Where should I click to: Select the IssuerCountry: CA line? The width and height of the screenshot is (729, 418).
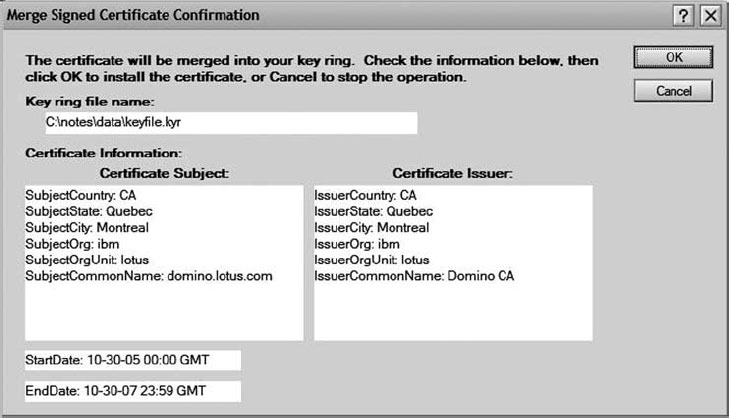coord(365,195)
